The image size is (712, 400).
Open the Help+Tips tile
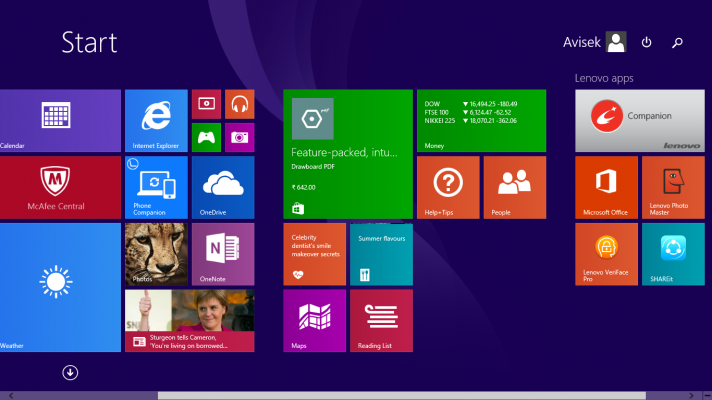448,188
